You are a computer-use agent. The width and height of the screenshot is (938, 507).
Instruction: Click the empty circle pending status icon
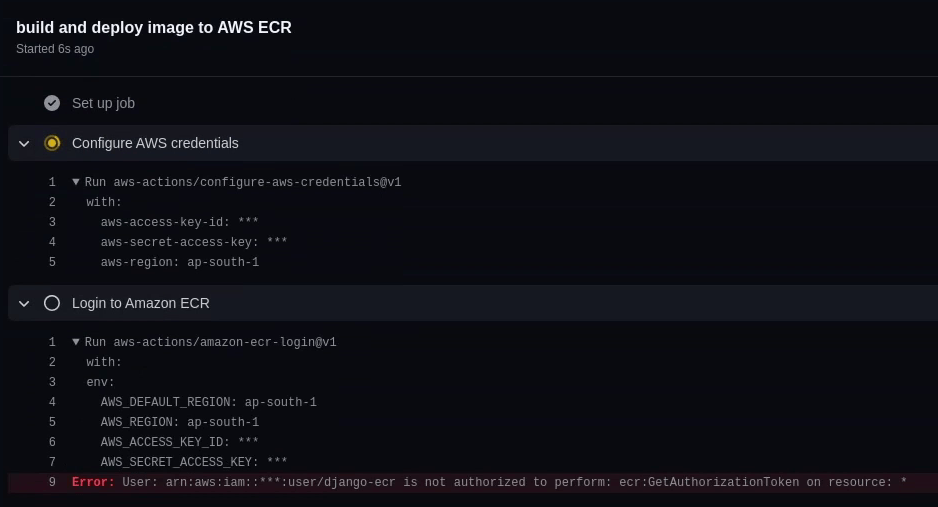tap(52, 303)
